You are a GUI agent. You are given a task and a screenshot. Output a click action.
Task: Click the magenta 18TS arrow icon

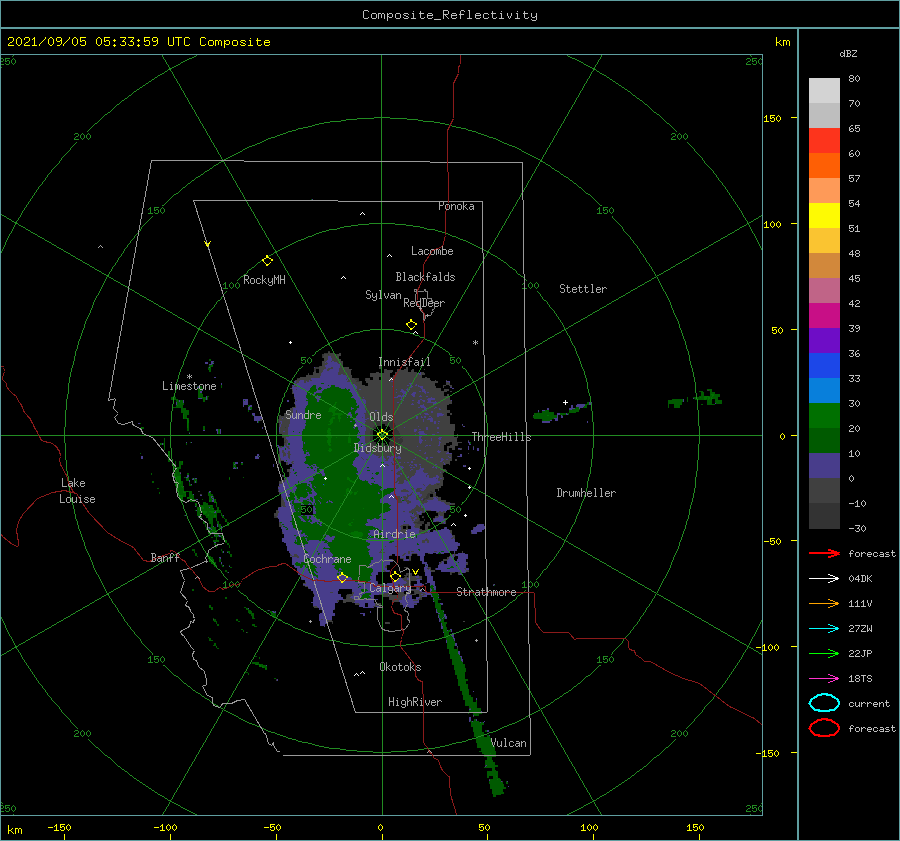pyautogui.click(x=824, y=679)
